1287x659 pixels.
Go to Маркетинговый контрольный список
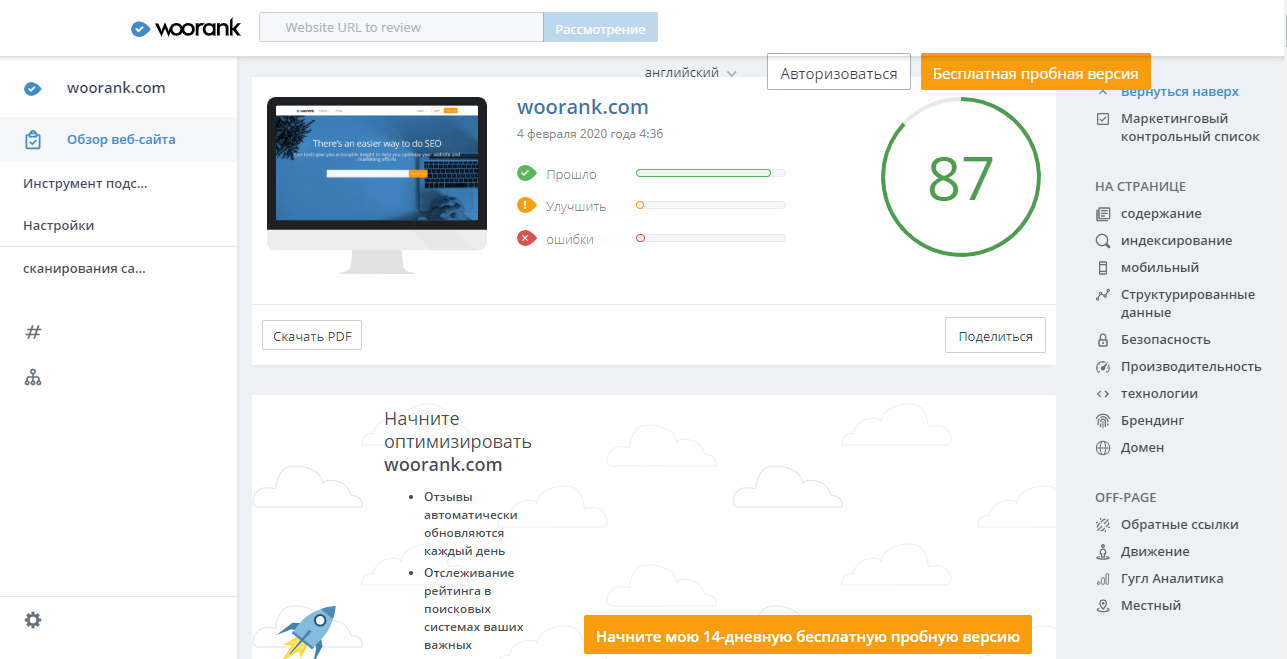tap(1190, 127)
